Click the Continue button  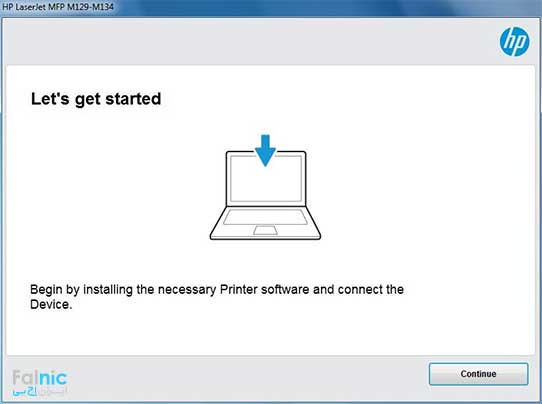[478, 374]
